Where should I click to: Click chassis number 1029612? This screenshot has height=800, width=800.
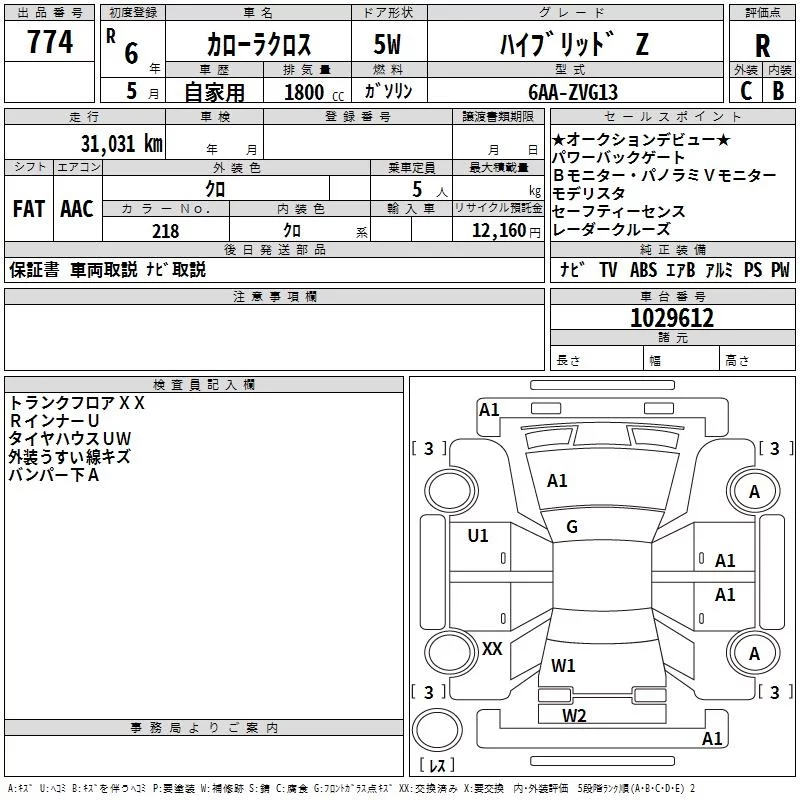[672, 317]
